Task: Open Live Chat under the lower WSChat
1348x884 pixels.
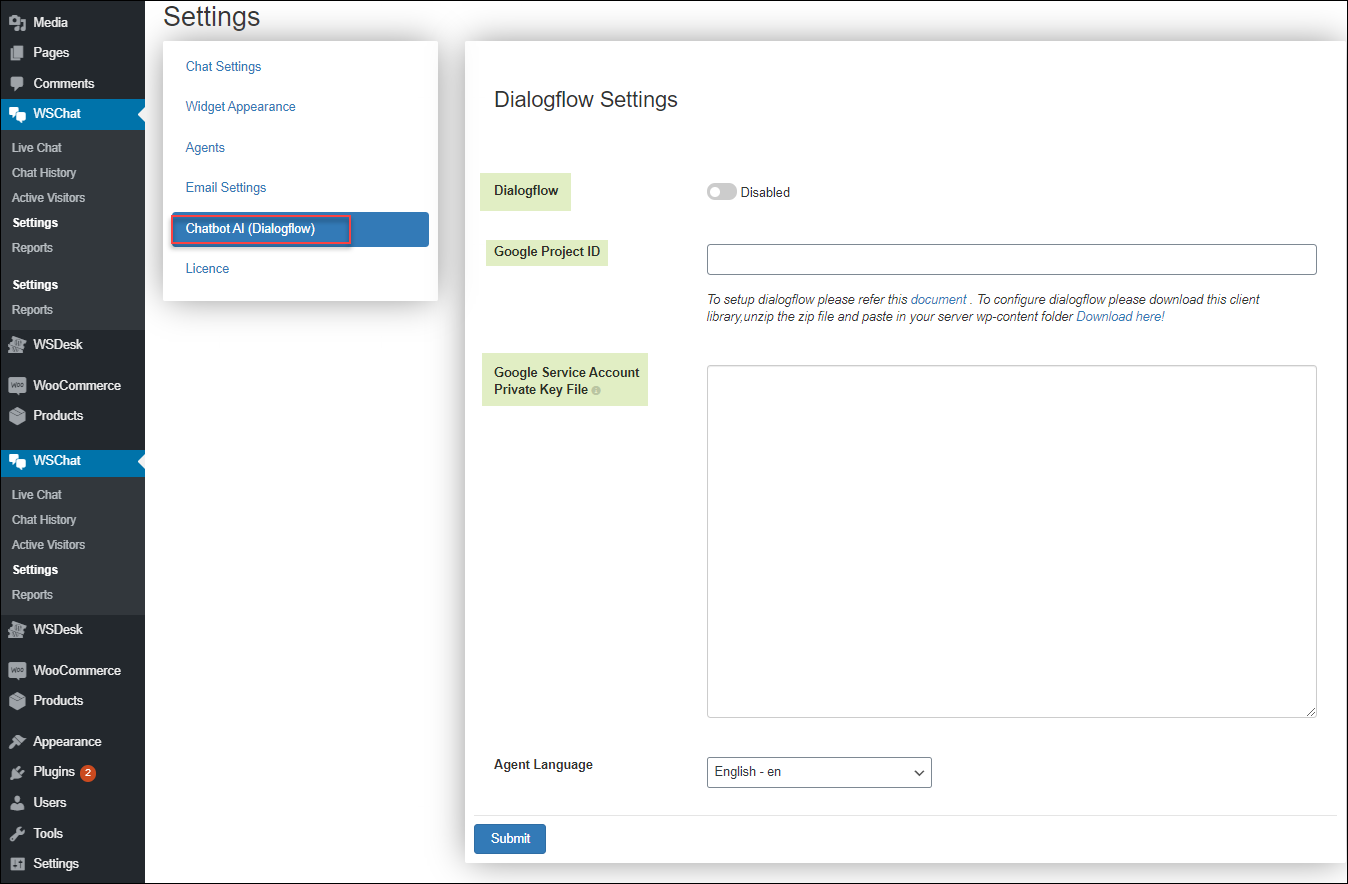Action: click(x=37, y=495)
